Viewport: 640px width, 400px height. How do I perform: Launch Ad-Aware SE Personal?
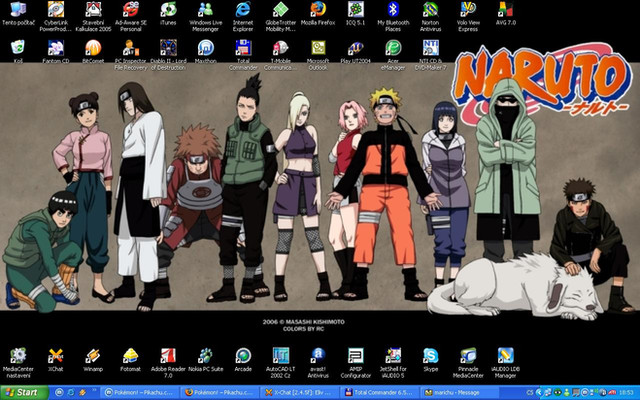pyautogui.click(x=131, y=16)
